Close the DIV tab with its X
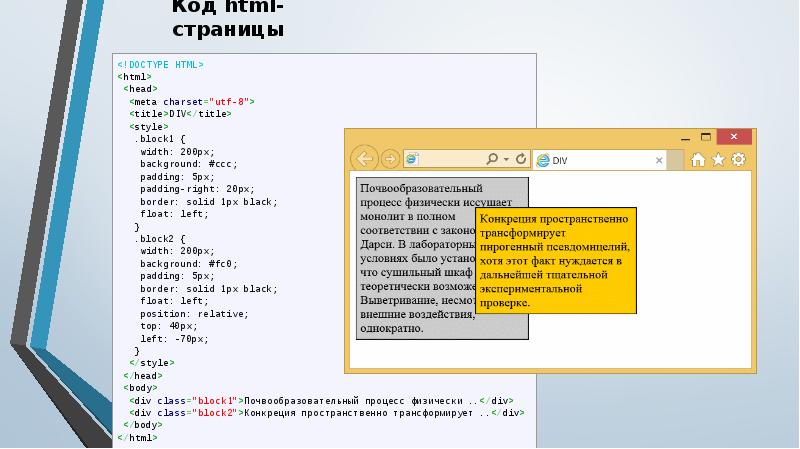Viewport: 800px width, 449px height. (x=659, y=160)
